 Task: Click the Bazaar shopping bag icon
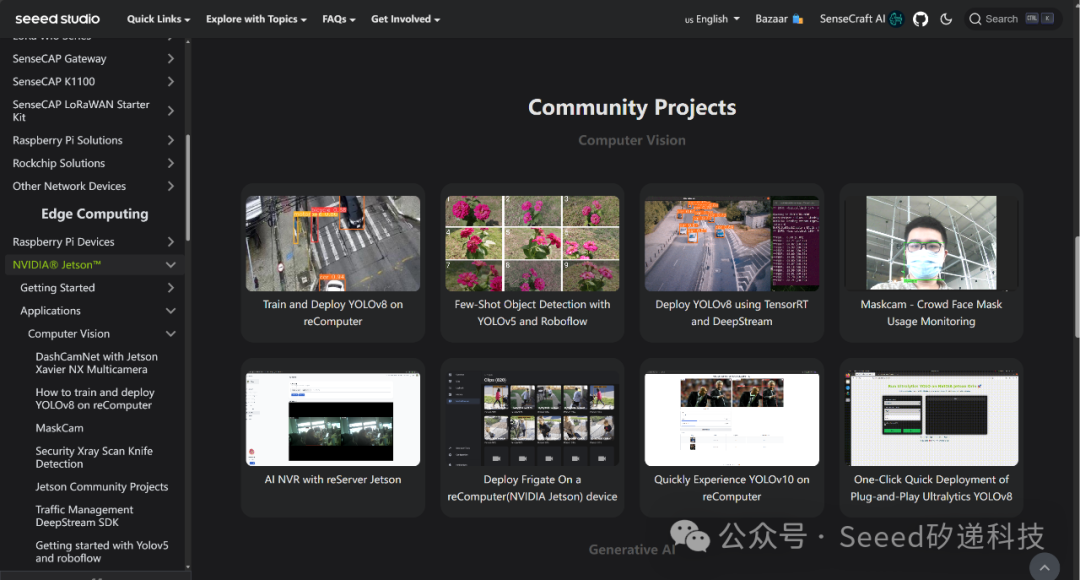click(x=798, y=19)
